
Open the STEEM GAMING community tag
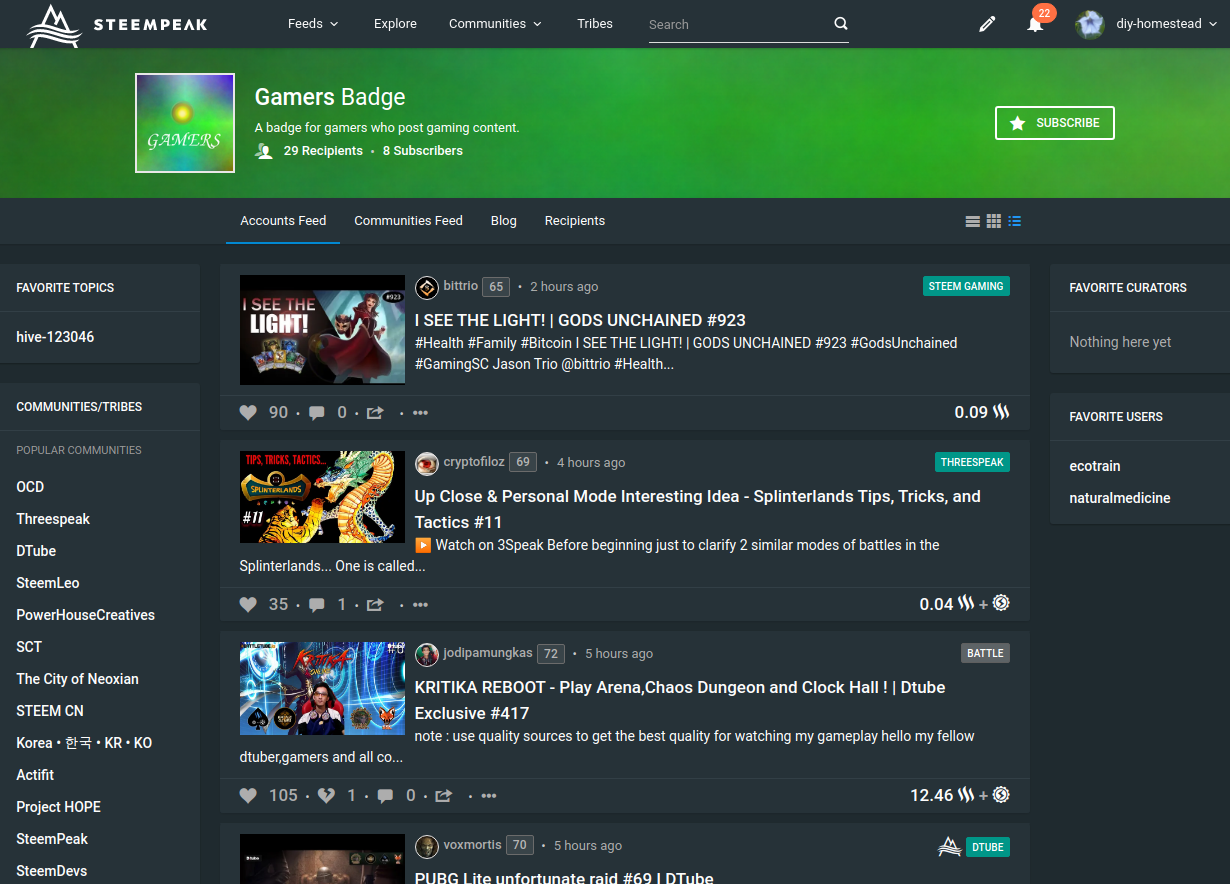coord(966,286)
